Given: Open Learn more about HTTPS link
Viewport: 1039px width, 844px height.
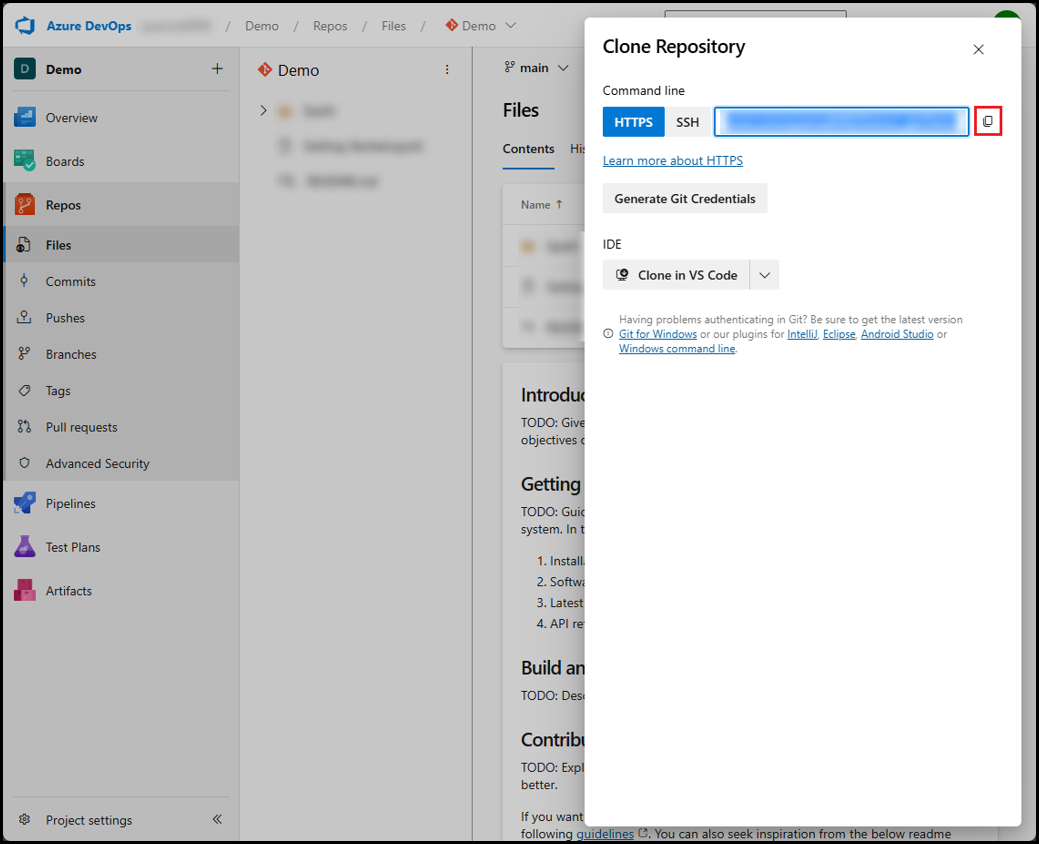Looking at the screenshot, I should [673, 160].
